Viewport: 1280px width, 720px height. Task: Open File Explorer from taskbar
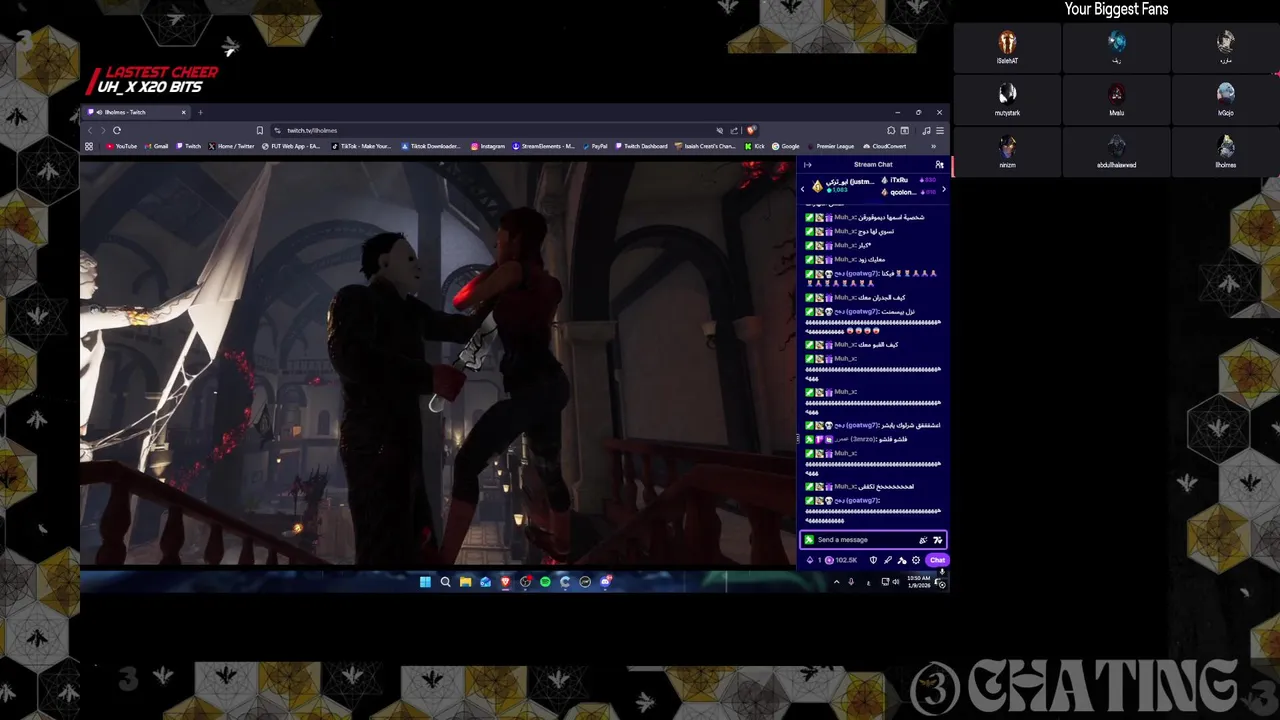[465, 582]
